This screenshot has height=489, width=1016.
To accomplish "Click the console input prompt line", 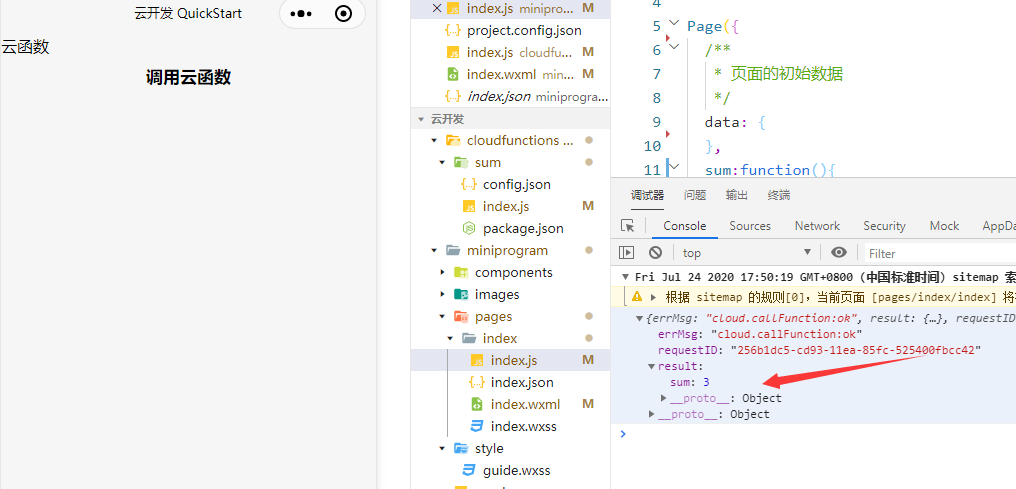I will pos(813,434).
